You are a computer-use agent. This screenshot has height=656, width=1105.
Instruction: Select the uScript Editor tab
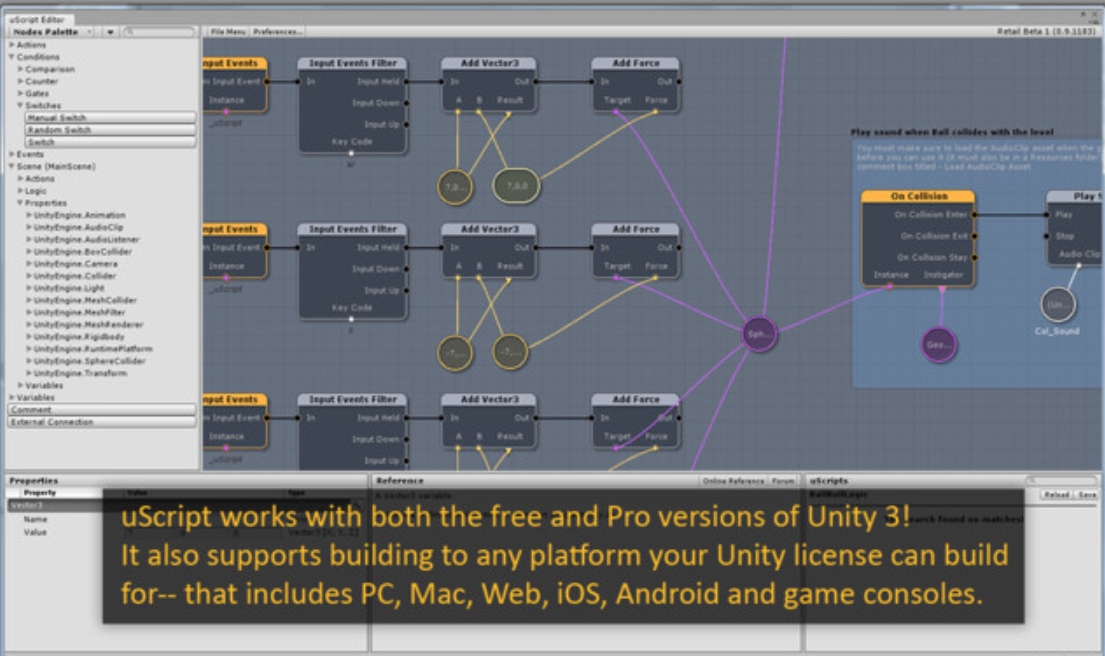tap(37, 20)
